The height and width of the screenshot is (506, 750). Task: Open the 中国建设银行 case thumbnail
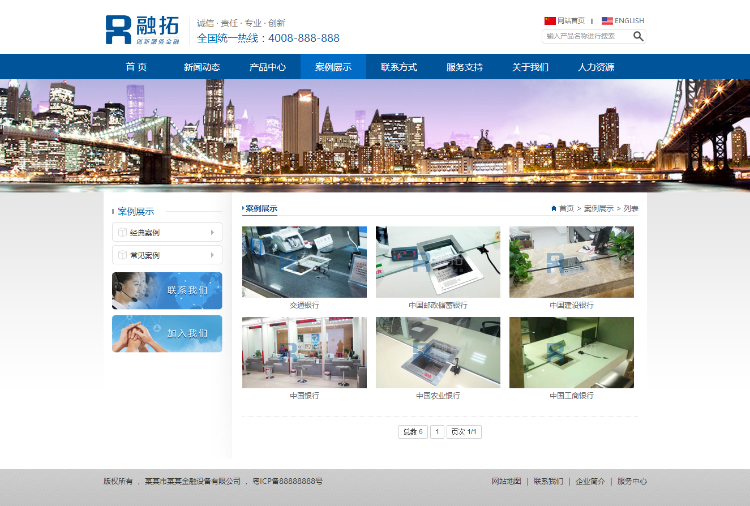(x=571, y=262)
